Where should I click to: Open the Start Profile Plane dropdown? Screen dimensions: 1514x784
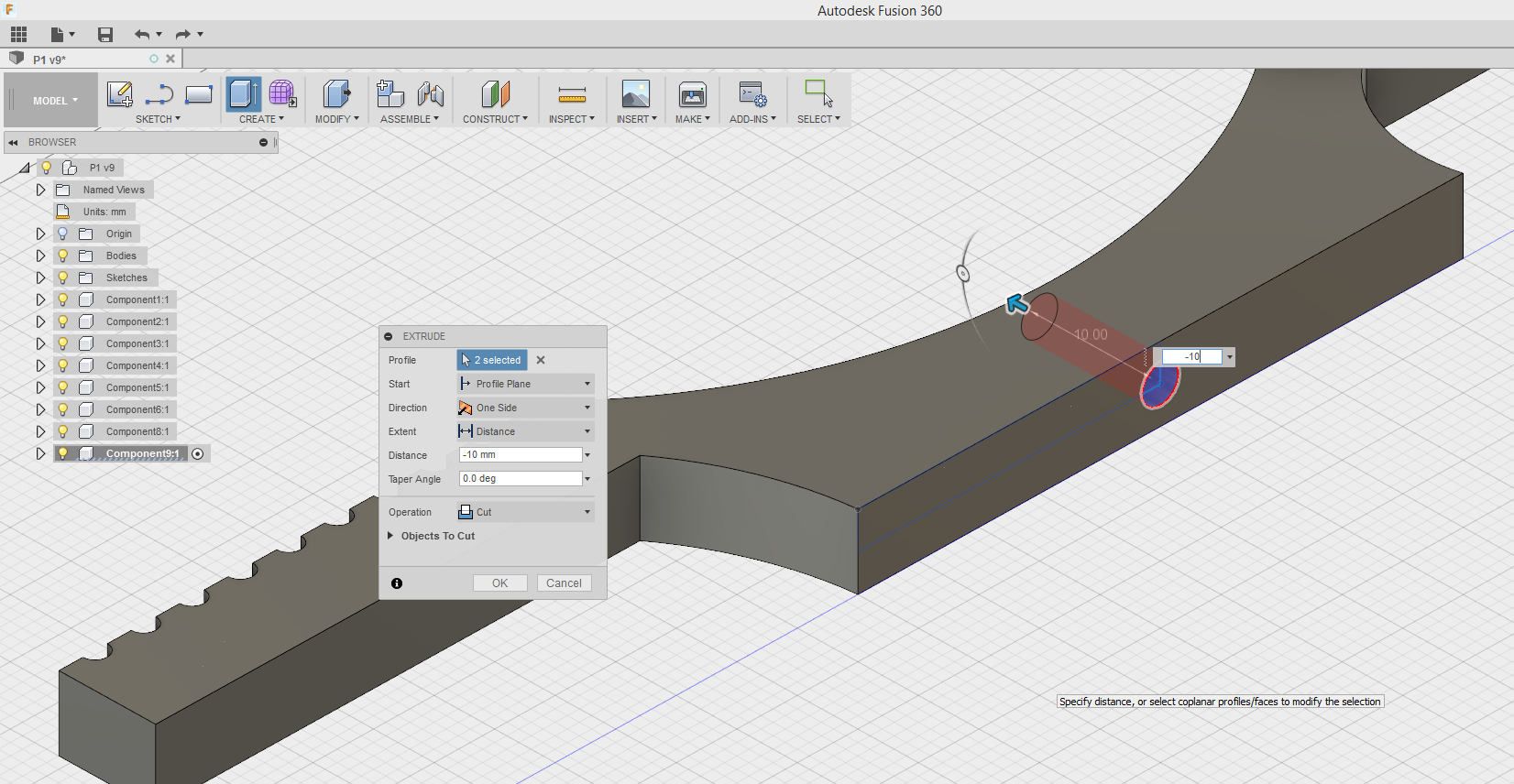pos(526,384)
